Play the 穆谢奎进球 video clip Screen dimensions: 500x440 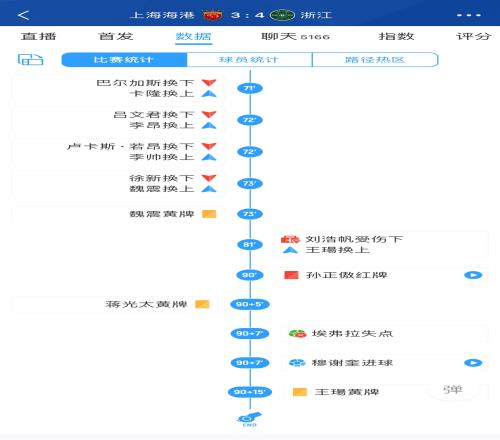pos(473,363)
